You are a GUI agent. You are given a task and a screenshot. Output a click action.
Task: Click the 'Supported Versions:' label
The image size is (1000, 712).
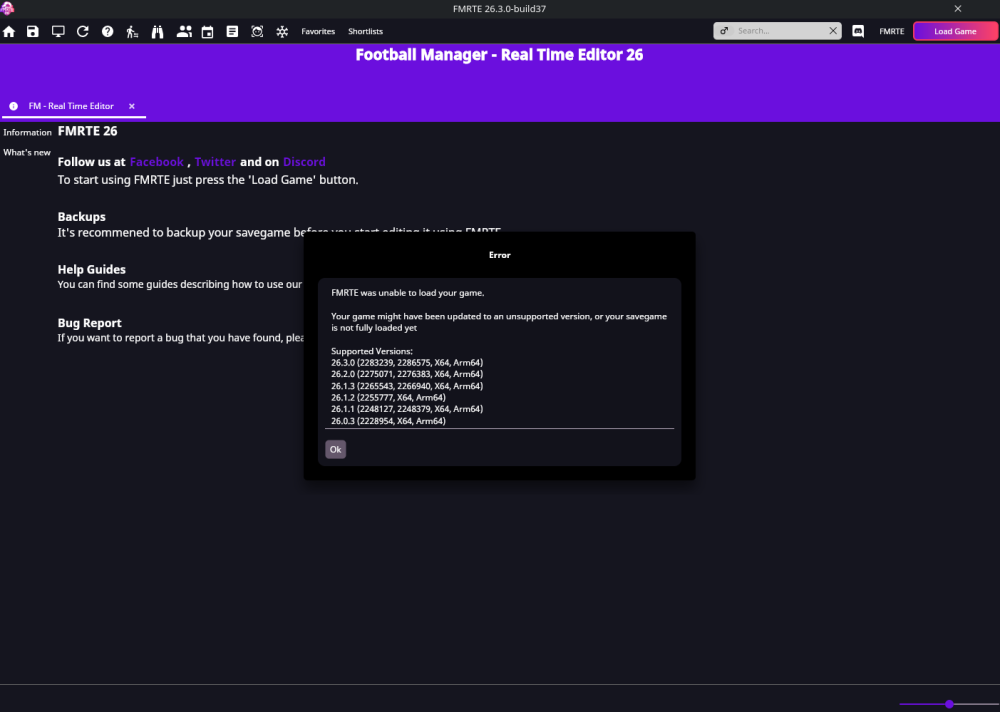(372, 351)
